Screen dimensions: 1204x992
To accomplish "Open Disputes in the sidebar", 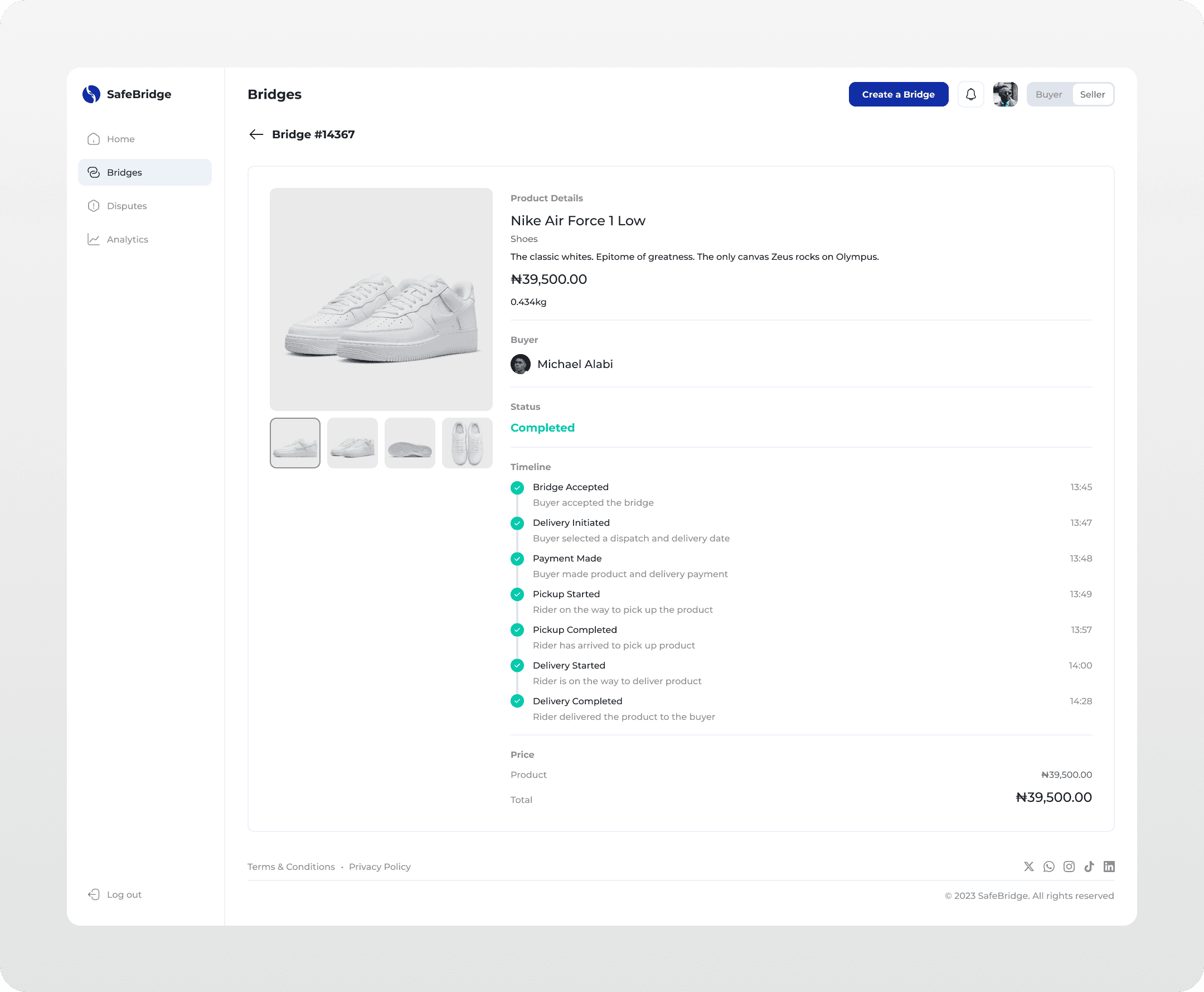I will tap(126, 206).
